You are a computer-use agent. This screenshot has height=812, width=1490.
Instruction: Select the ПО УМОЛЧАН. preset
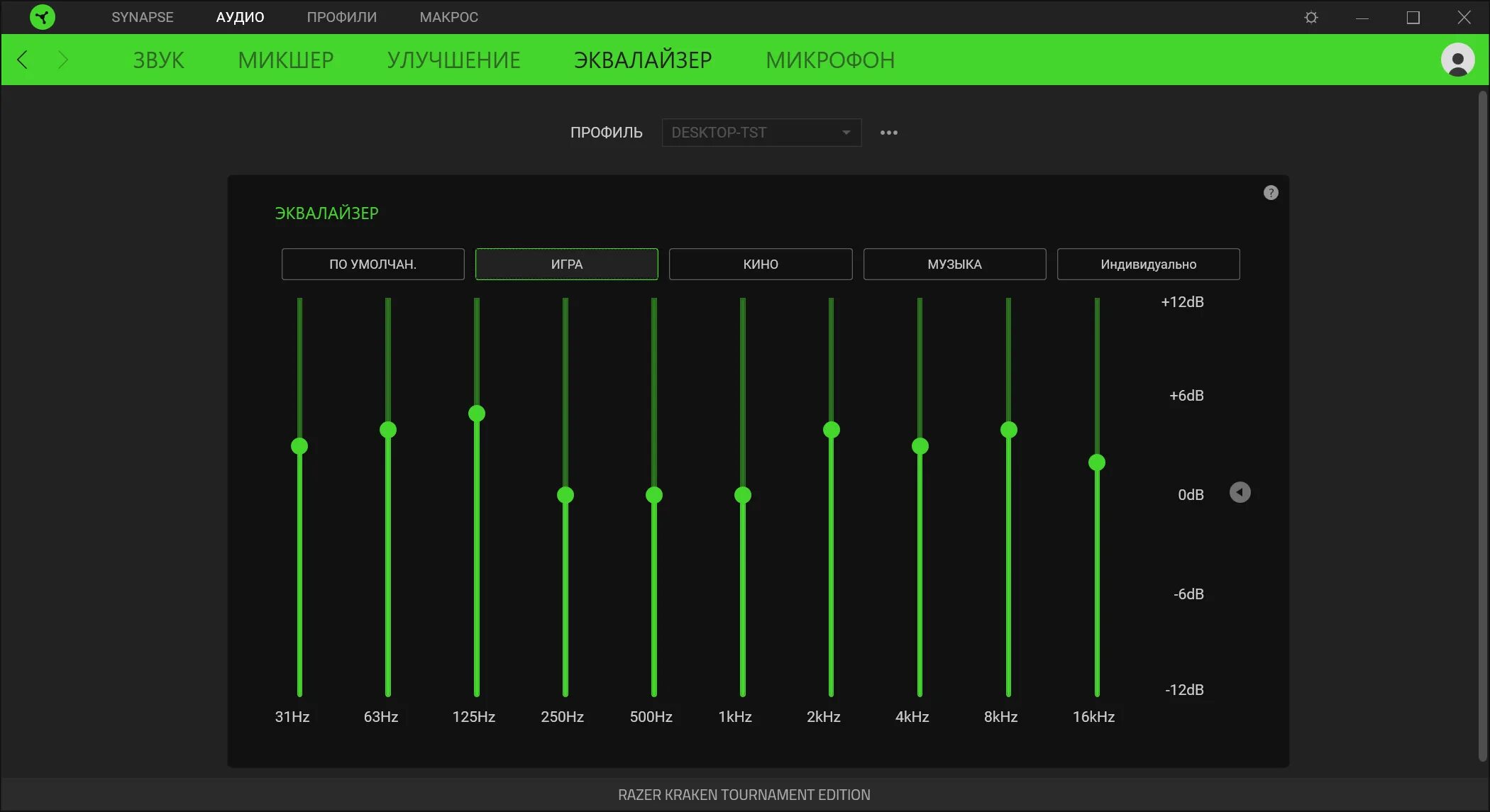point(373,264)
